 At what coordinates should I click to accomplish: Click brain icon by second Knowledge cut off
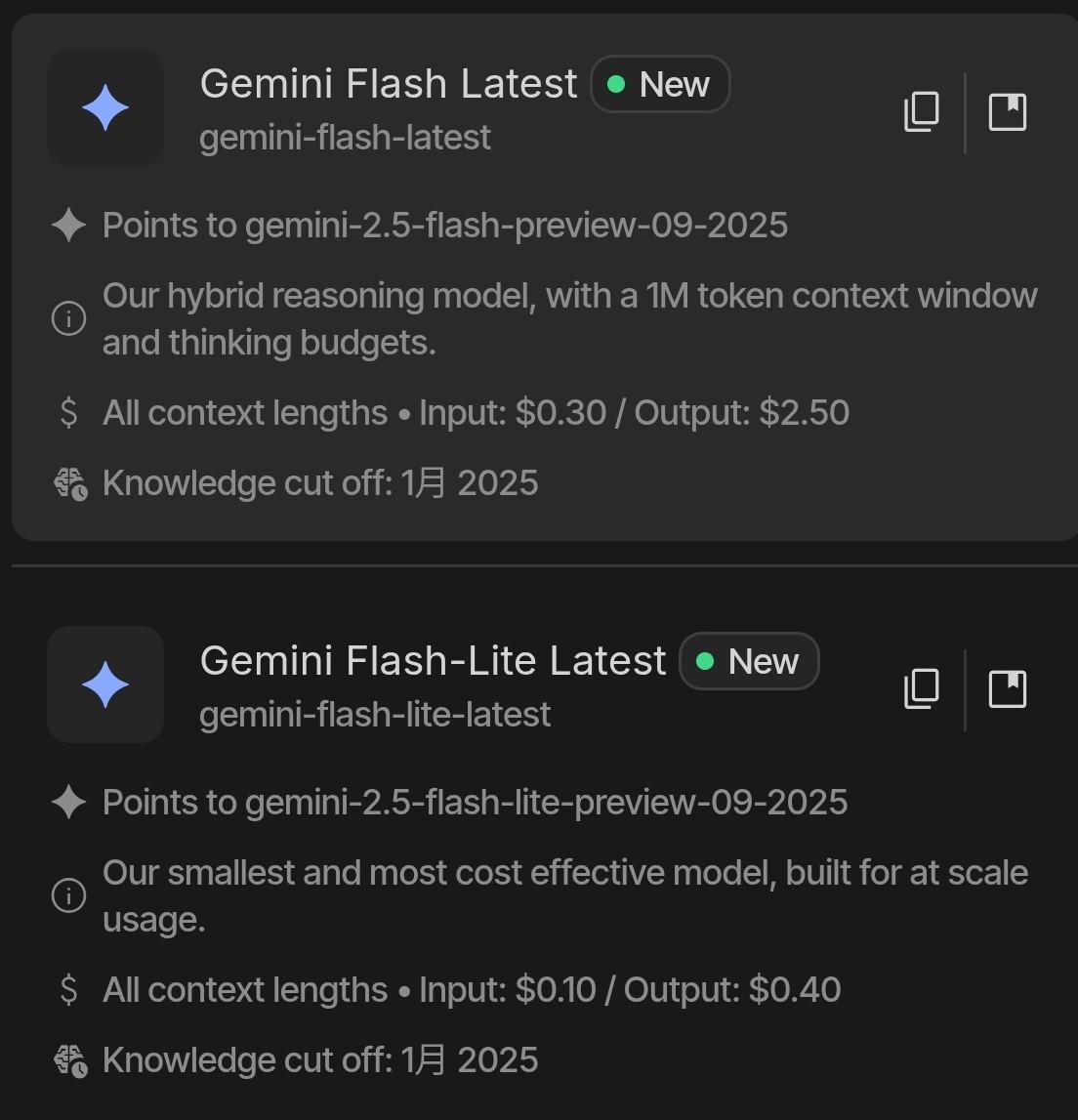point(70,1060)
